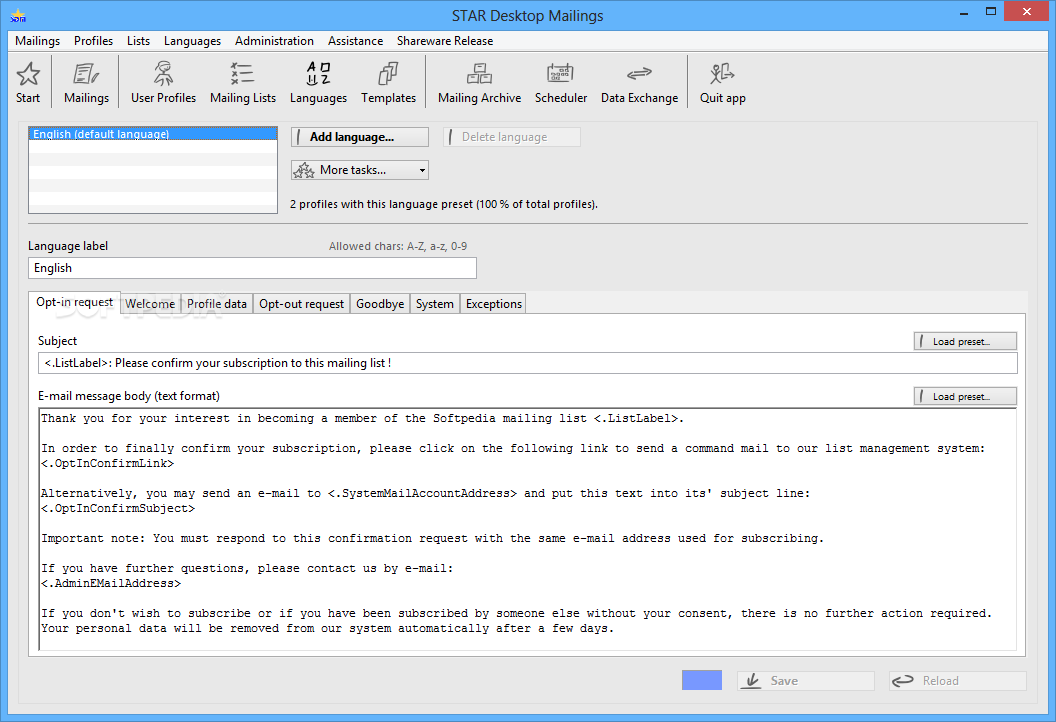Click the Subject input field

pos(528,363)
